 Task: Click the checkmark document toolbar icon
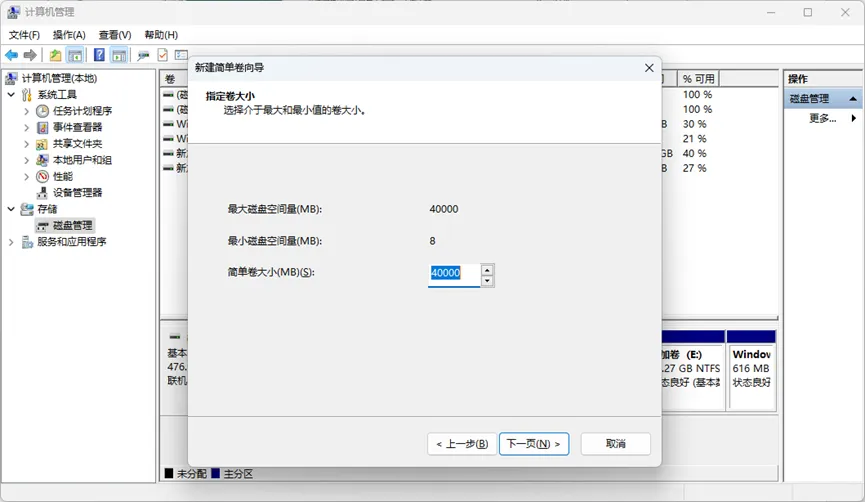[x=163, y=55]
